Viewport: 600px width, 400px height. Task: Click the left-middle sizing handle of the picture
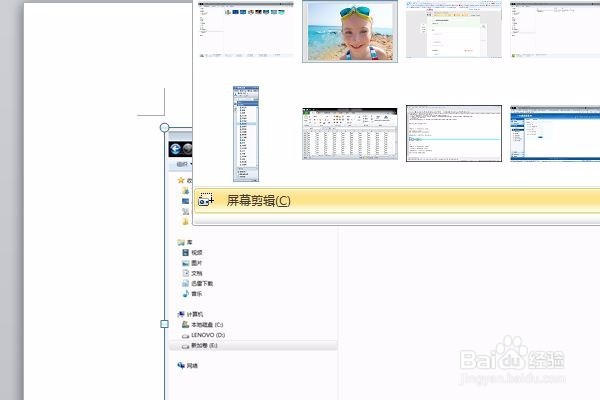point(165,324)
